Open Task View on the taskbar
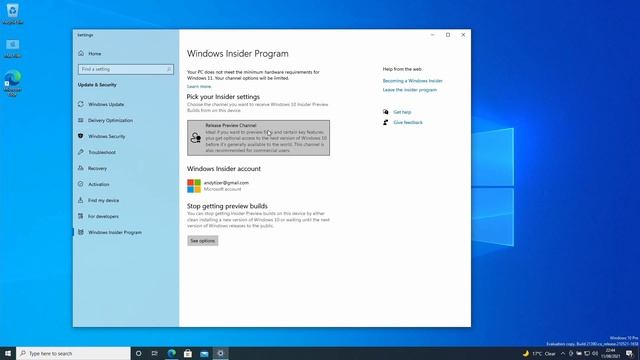Viewport: 640px width, 360px height. [x=155, y=353]
